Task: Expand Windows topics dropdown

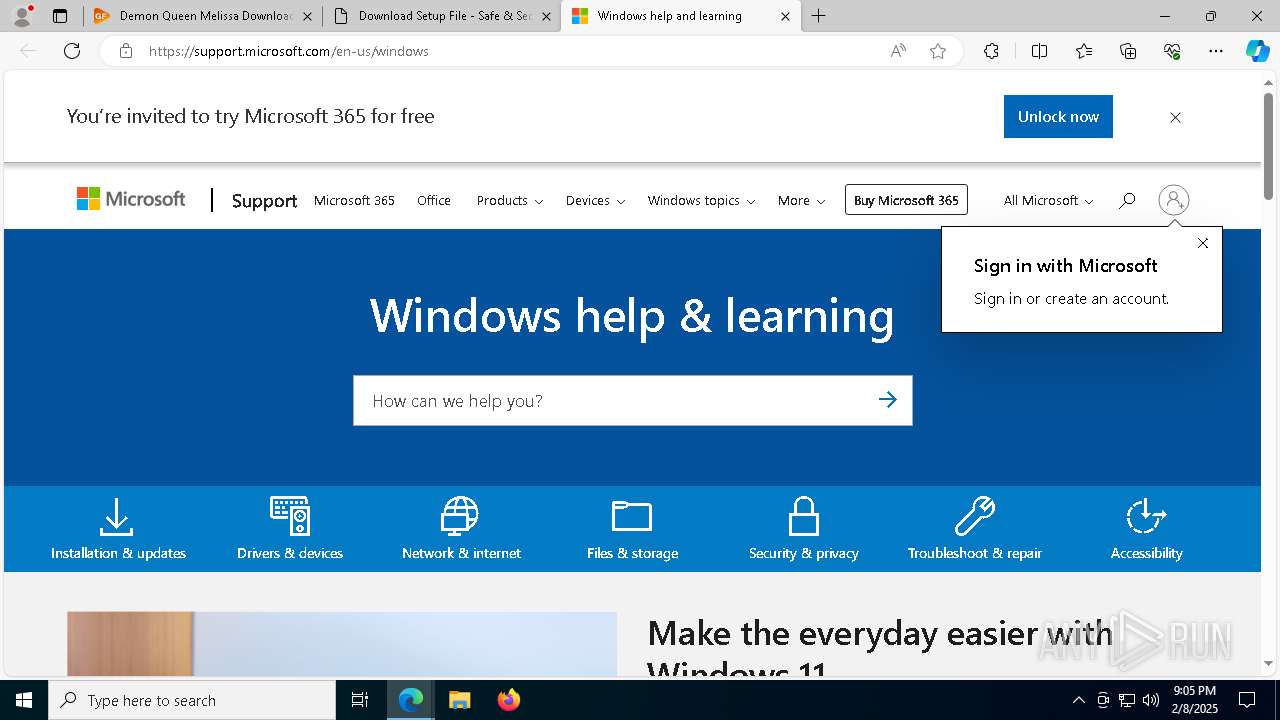Action: [701, 200]
